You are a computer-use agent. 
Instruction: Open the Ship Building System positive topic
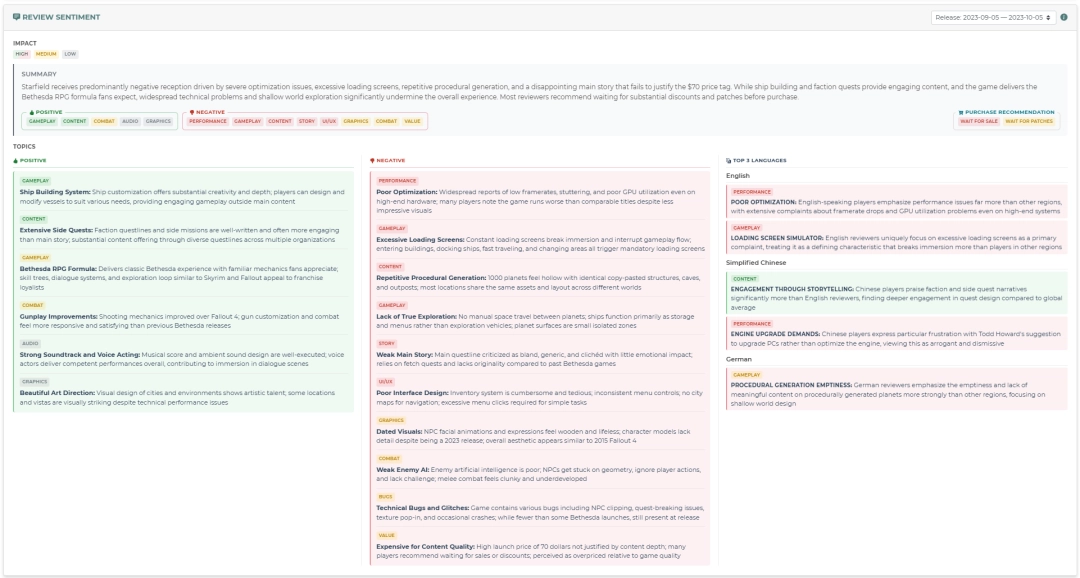(54, 192)
